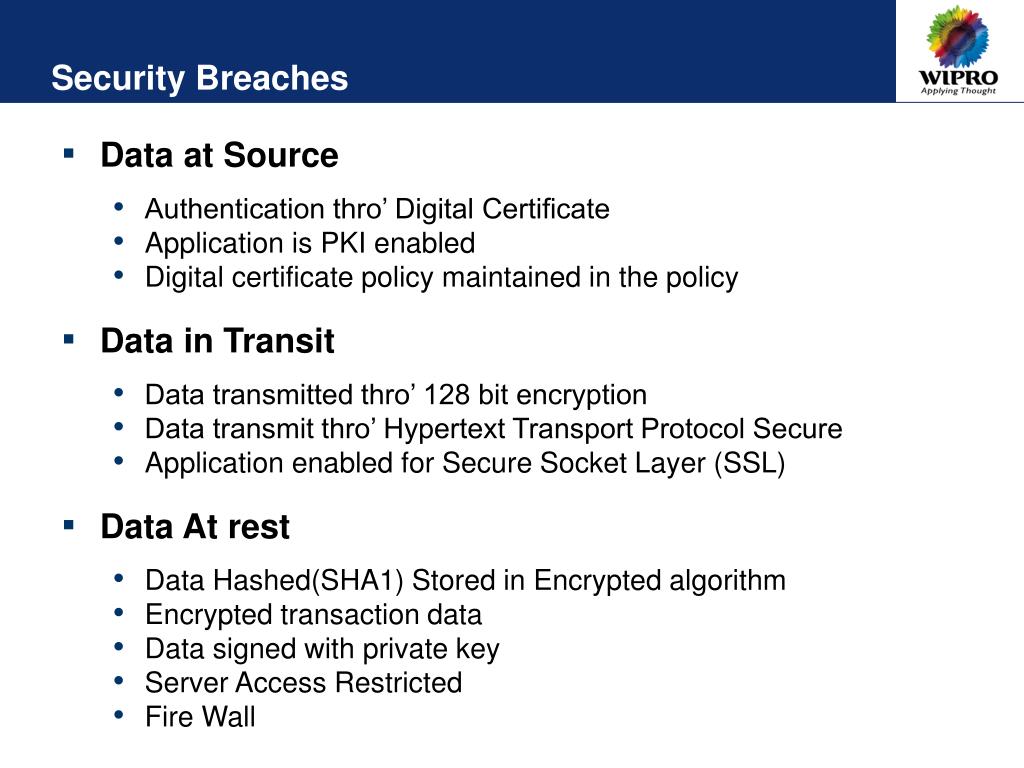Click Authentication thro' Digital Certificate line
1024x768 pixels.
tap(377, 210)
